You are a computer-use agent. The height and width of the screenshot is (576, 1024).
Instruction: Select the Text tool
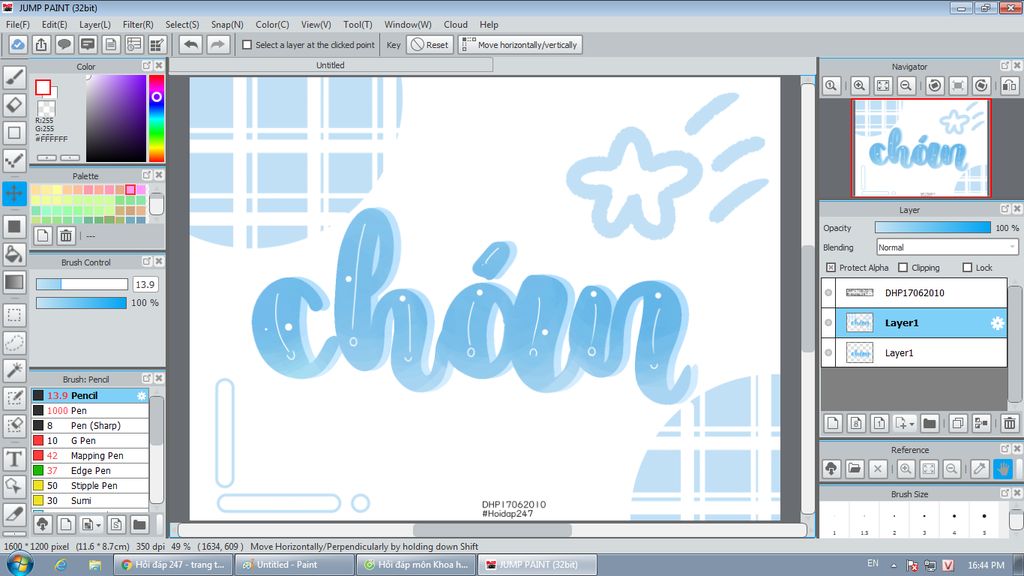(x=14, y=459)
